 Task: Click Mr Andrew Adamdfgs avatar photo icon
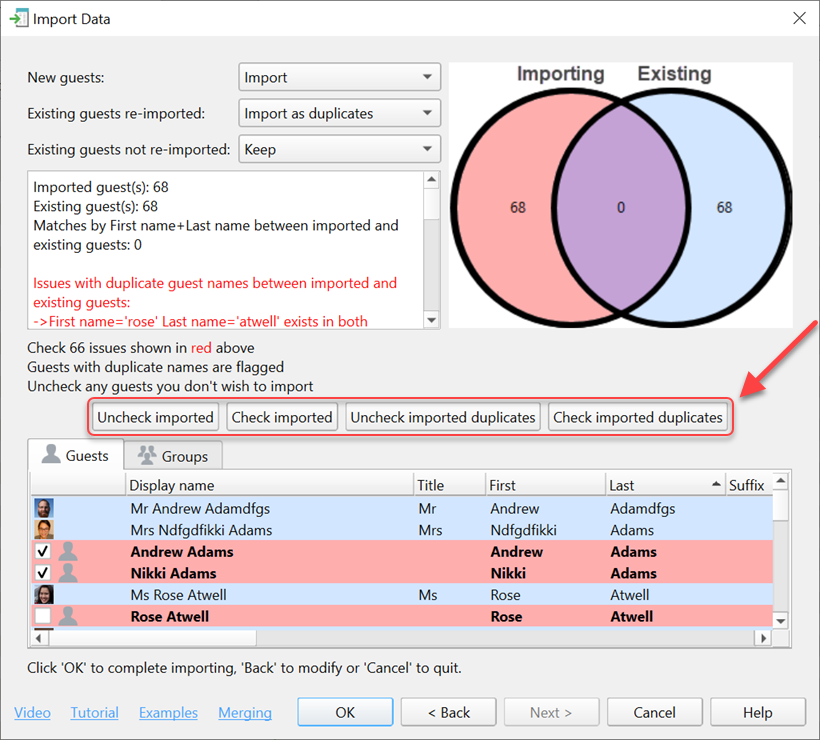(x=43, y=508)
